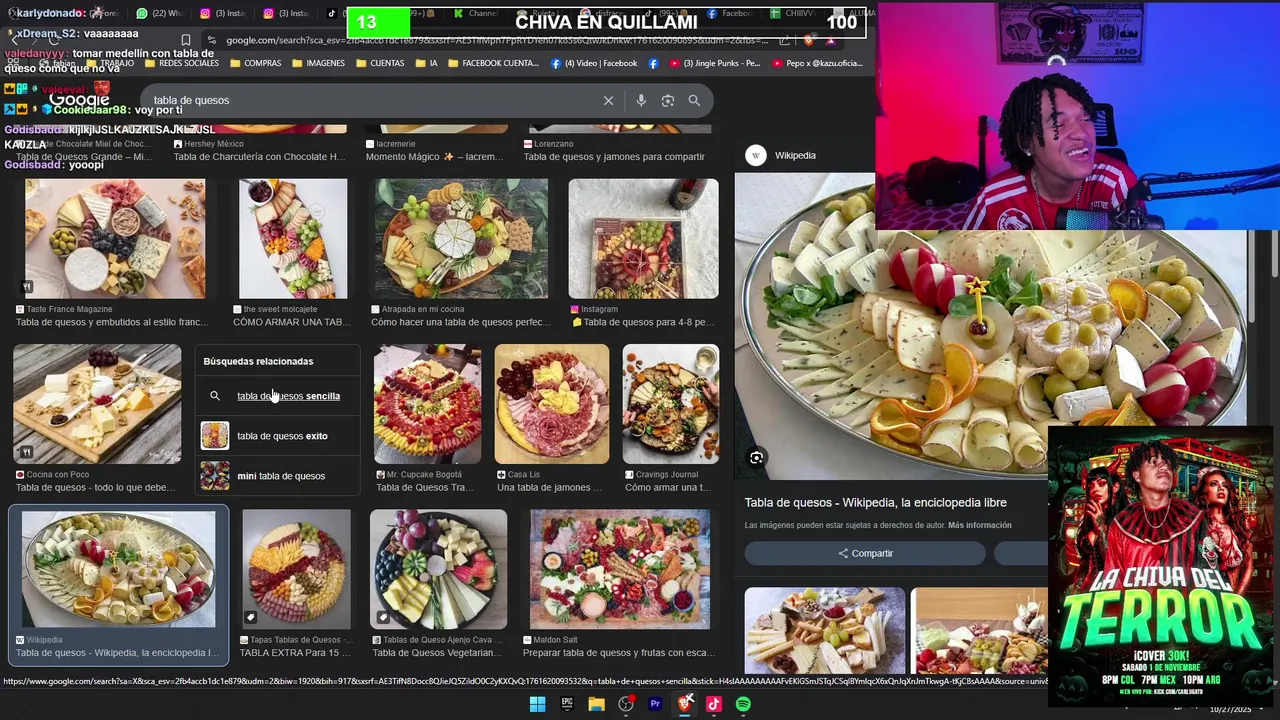
Task: Select 'tabla de quesos sencilla' related search
Action: [277, 396]
